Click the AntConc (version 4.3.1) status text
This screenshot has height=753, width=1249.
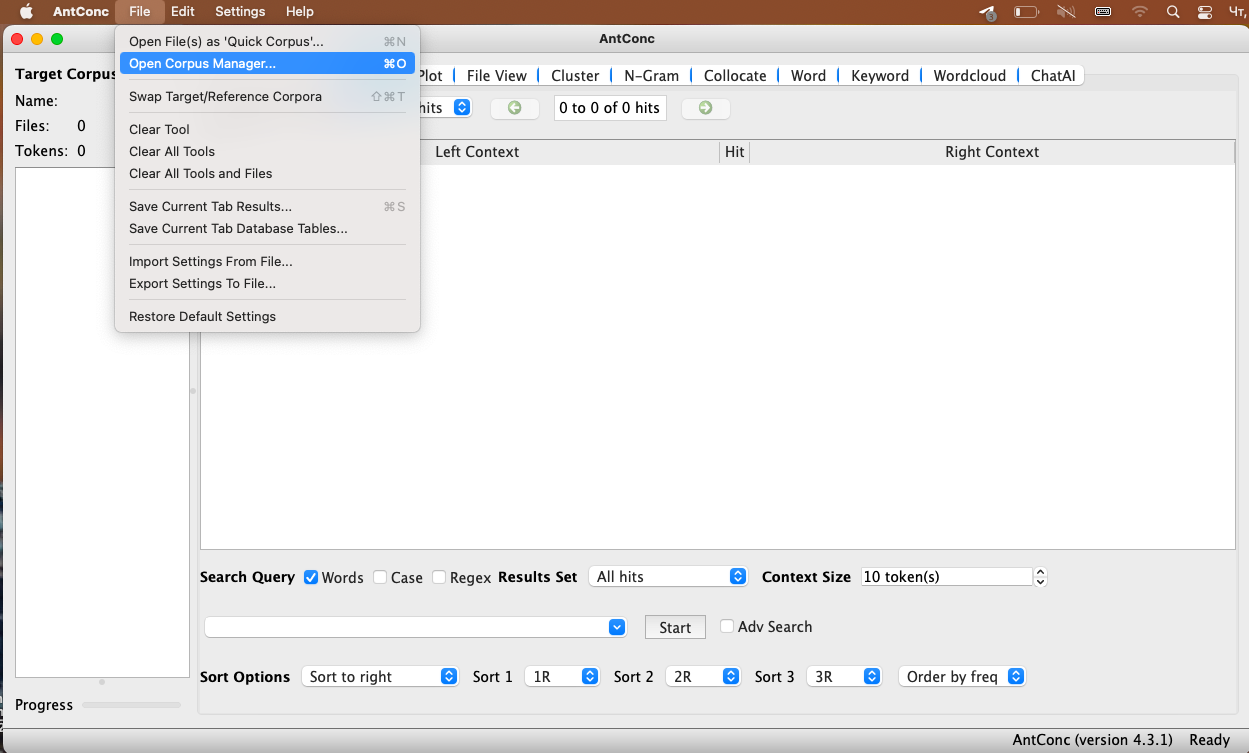click(1092, 740)
